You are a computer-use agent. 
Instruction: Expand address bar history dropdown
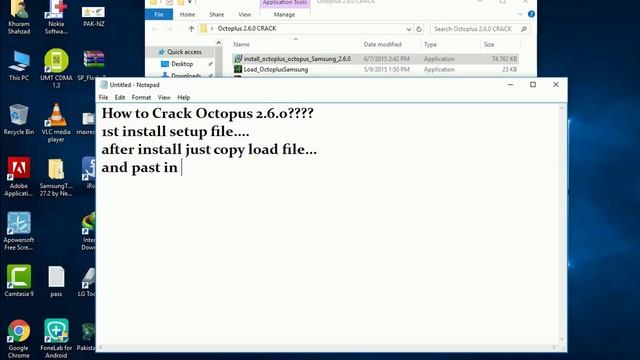(408, 29)
